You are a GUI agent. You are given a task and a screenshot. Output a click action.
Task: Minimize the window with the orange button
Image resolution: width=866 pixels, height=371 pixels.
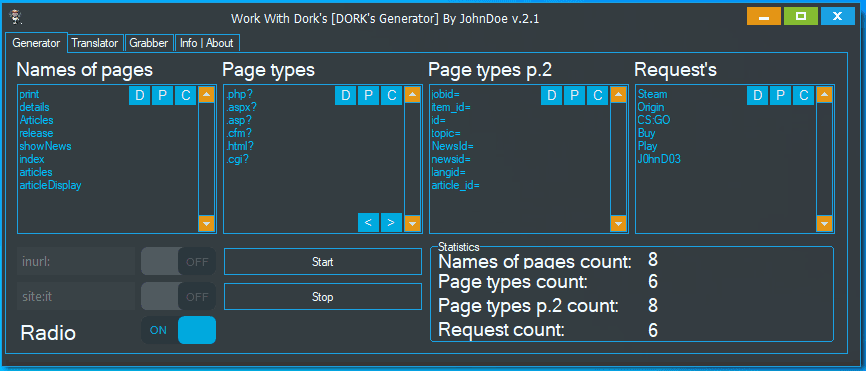coord(764,17)
